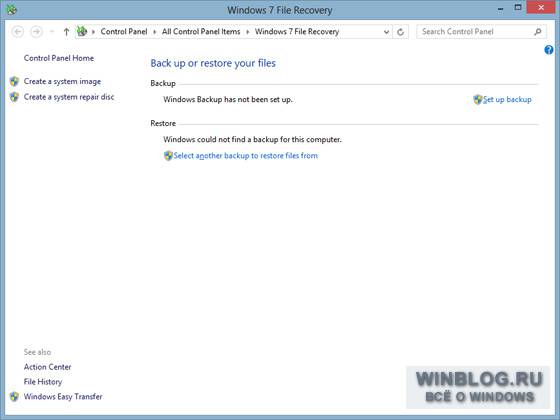Open the address bar history dropdown

(386, 32)
